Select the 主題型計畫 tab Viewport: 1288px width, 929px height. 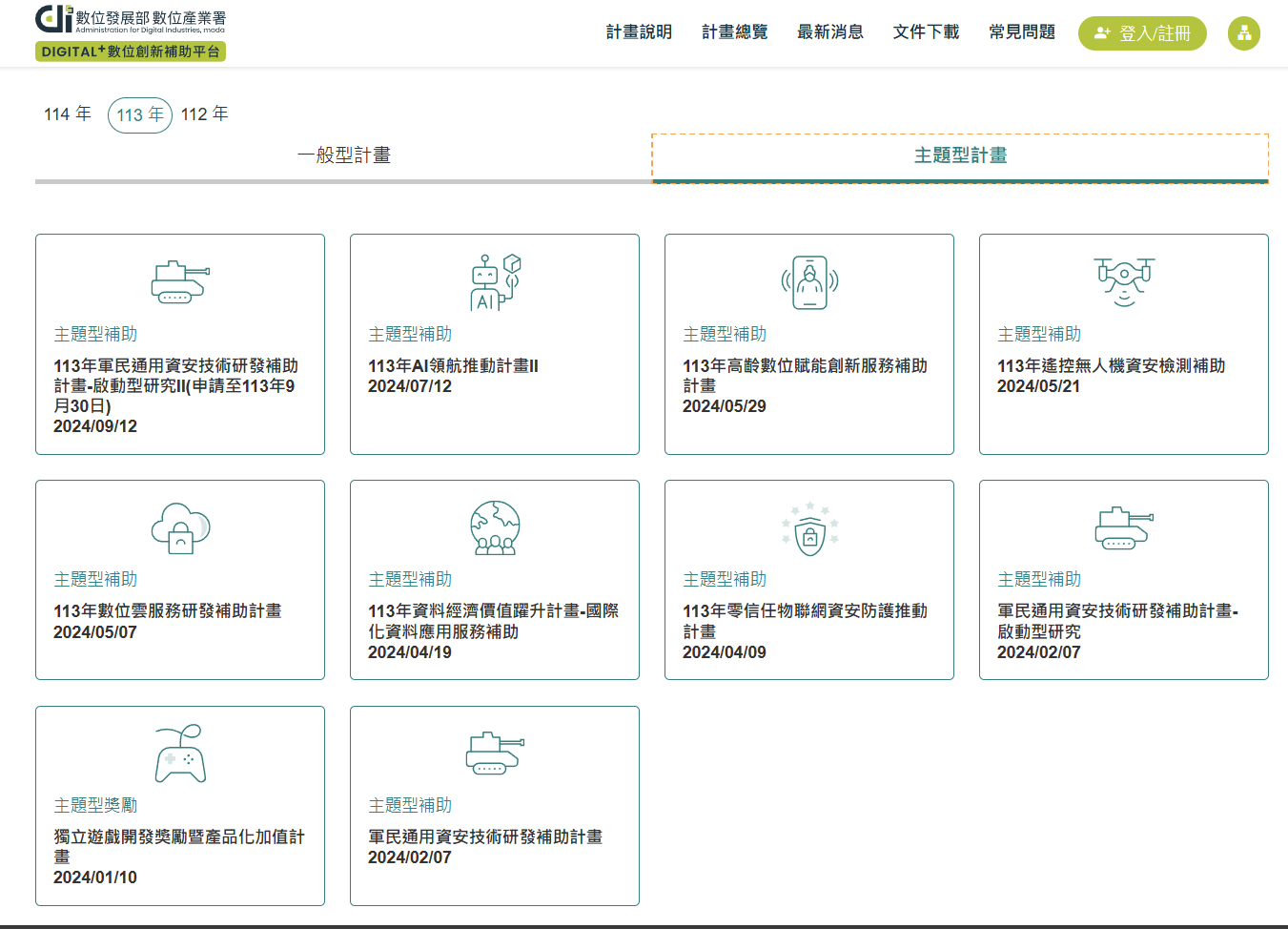point(960,155)
